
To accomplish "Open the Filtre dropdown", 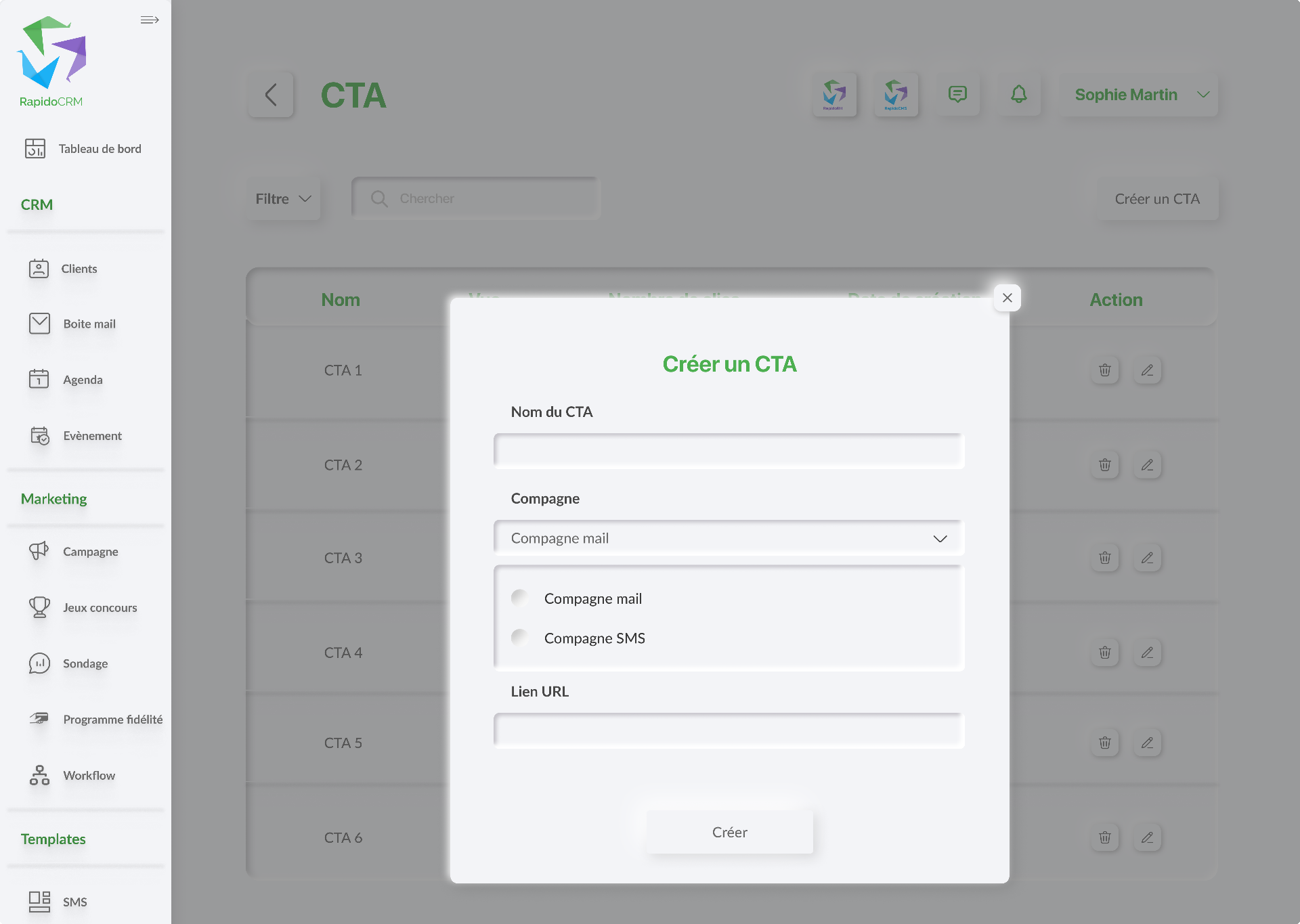I will (x=283, y=198).
